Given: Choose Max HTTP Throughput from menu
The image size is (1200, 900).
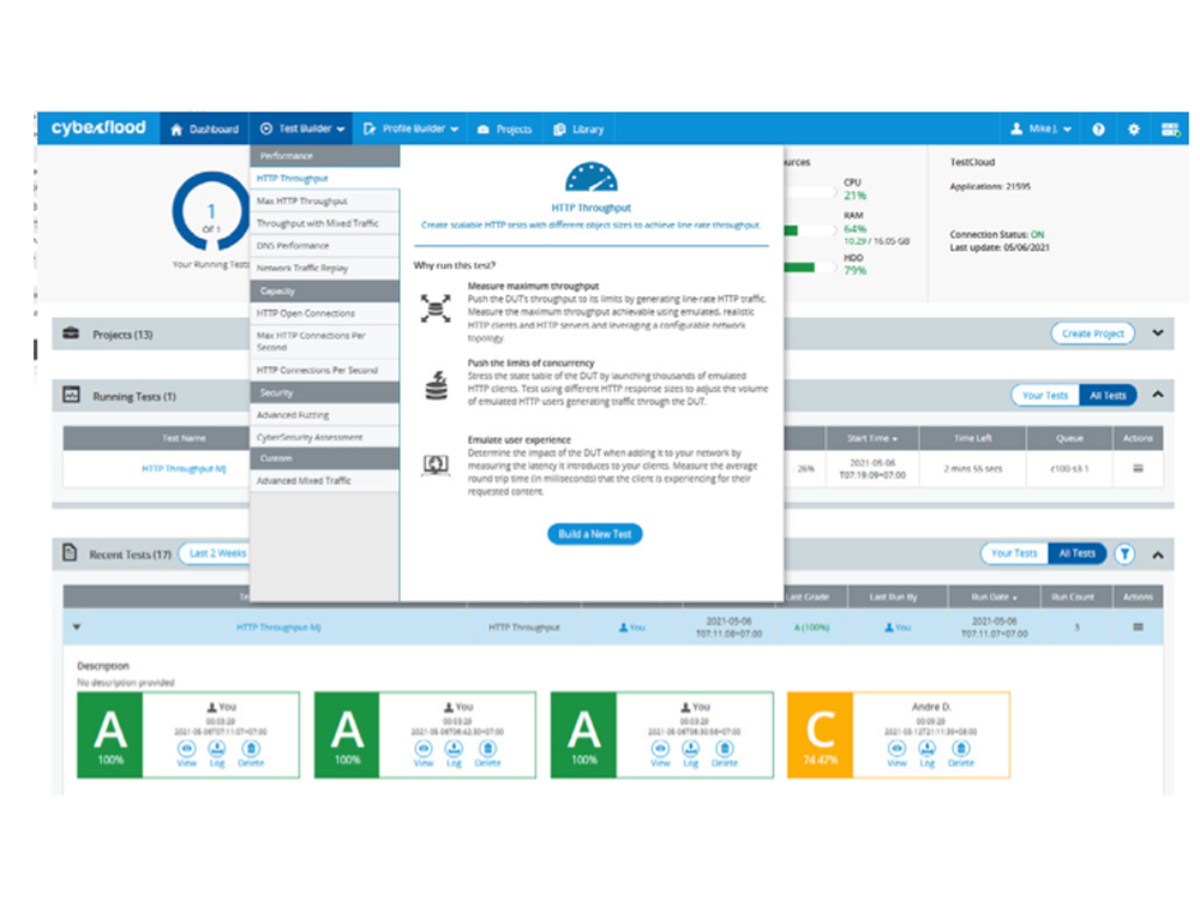Looking at the screenshot, I should 325,201.
